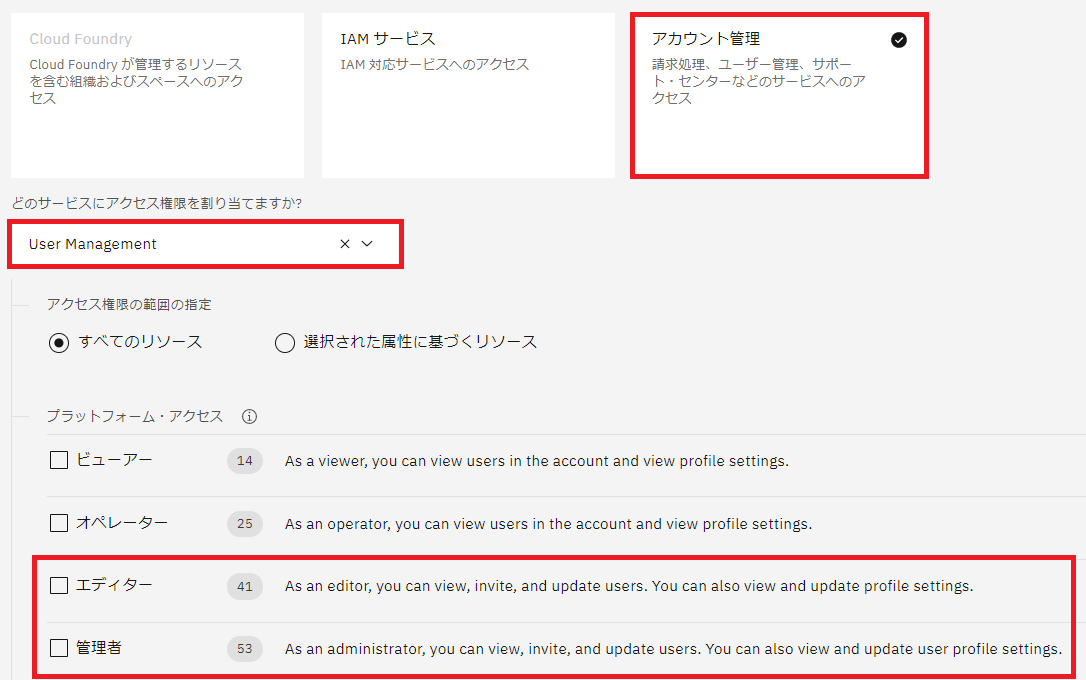Image resolution: width=1086 pixels, height=680 pixels.
Task: Click the editor role description text
Action: point(629,587)
